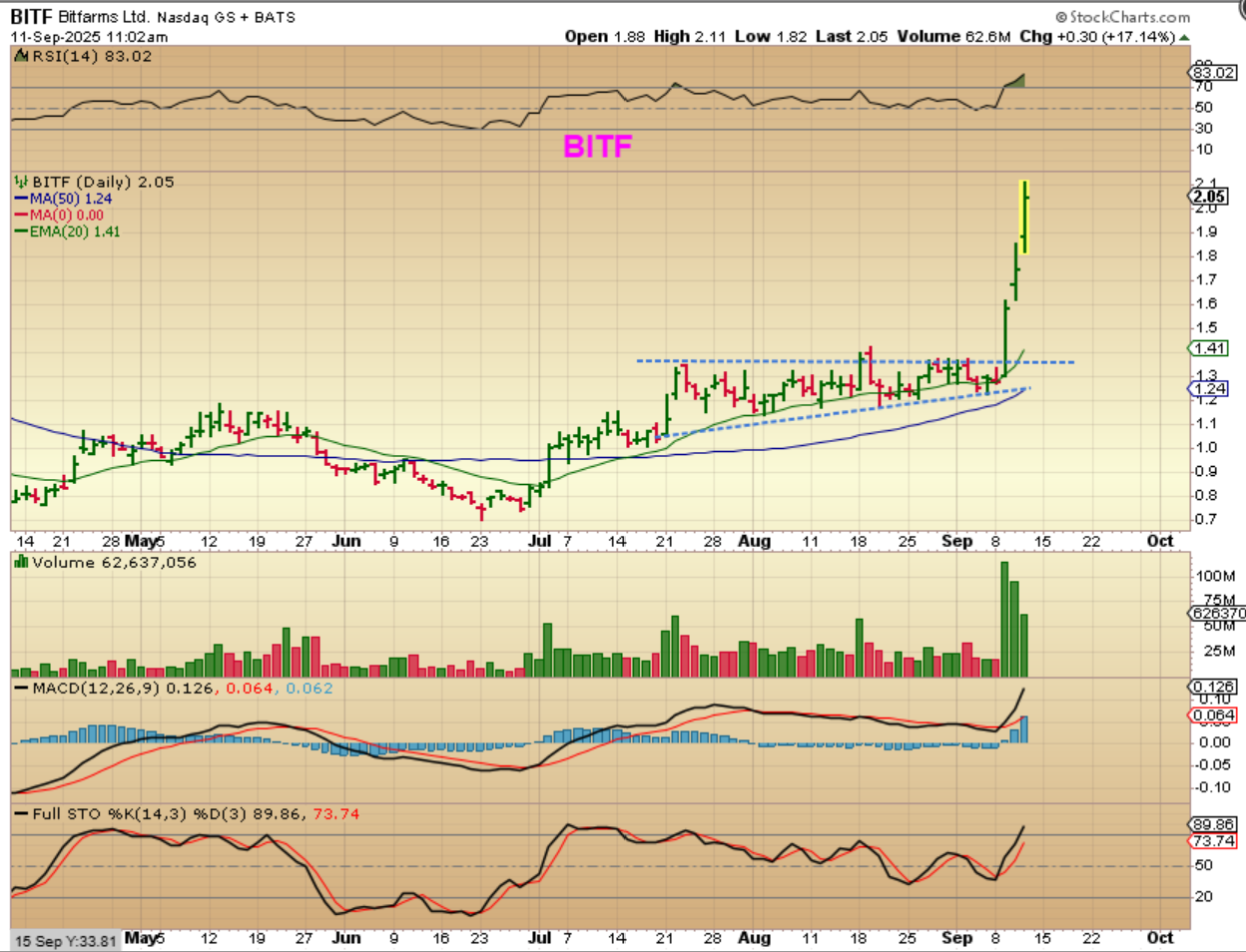The height and width of the screenshot is (952, 1246).
Task: Click the red 0.064 MACD signal value
Action: (x=250, y=688)
